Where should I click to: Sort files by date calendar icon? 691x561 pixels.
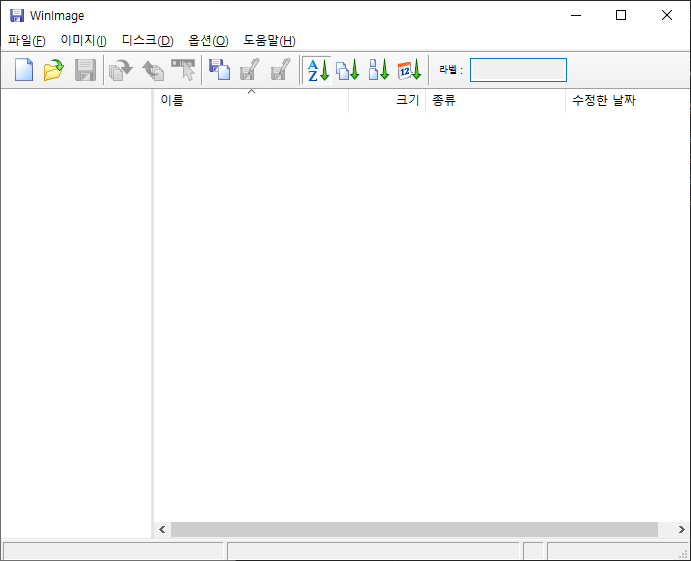tap(409, 70)
